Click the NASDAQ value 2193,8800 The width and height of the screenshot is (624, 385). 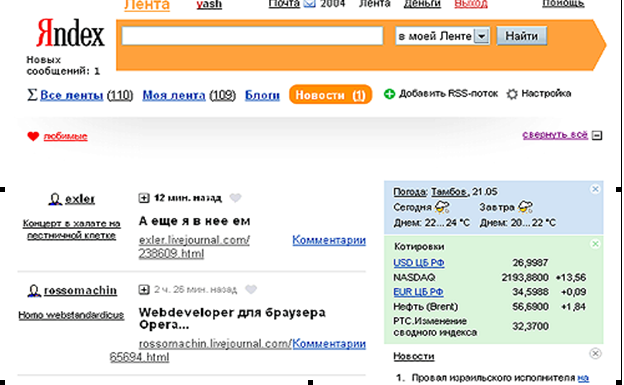(x=525, y=278)
